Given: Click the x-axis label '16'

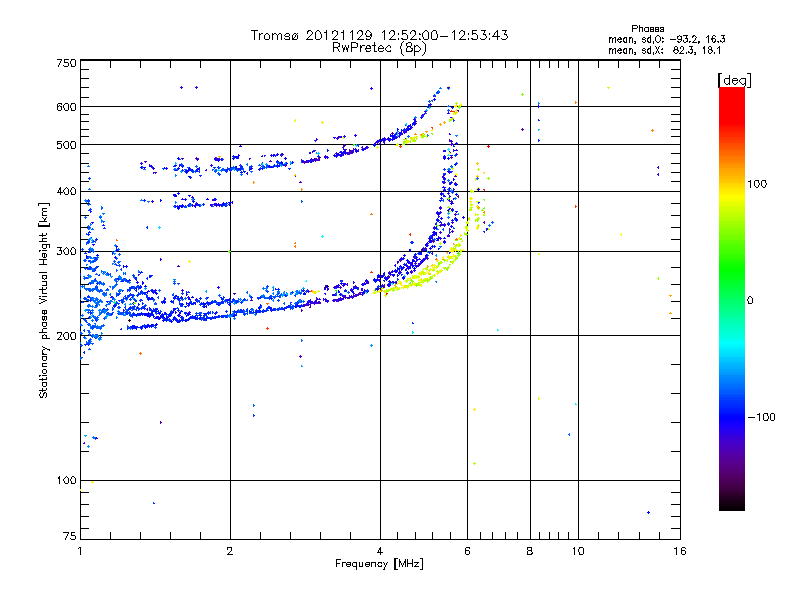Looking at the screenshot, I should (x=680, y=551).
